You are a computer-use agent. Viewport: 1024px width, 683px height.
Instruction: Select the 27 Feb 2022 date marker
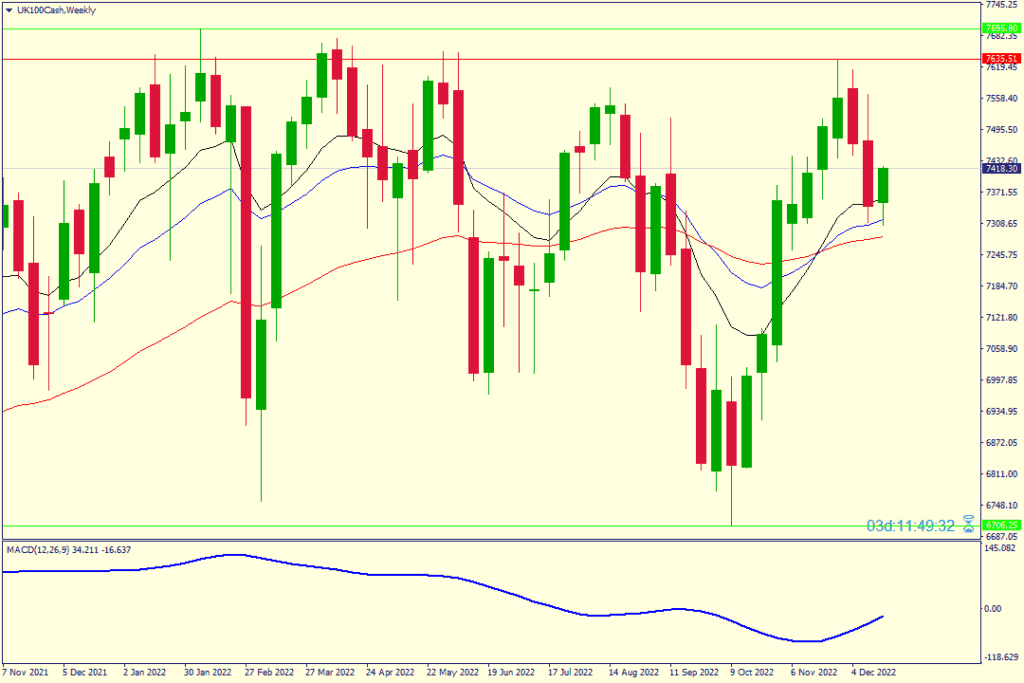[x=270, y=673]
